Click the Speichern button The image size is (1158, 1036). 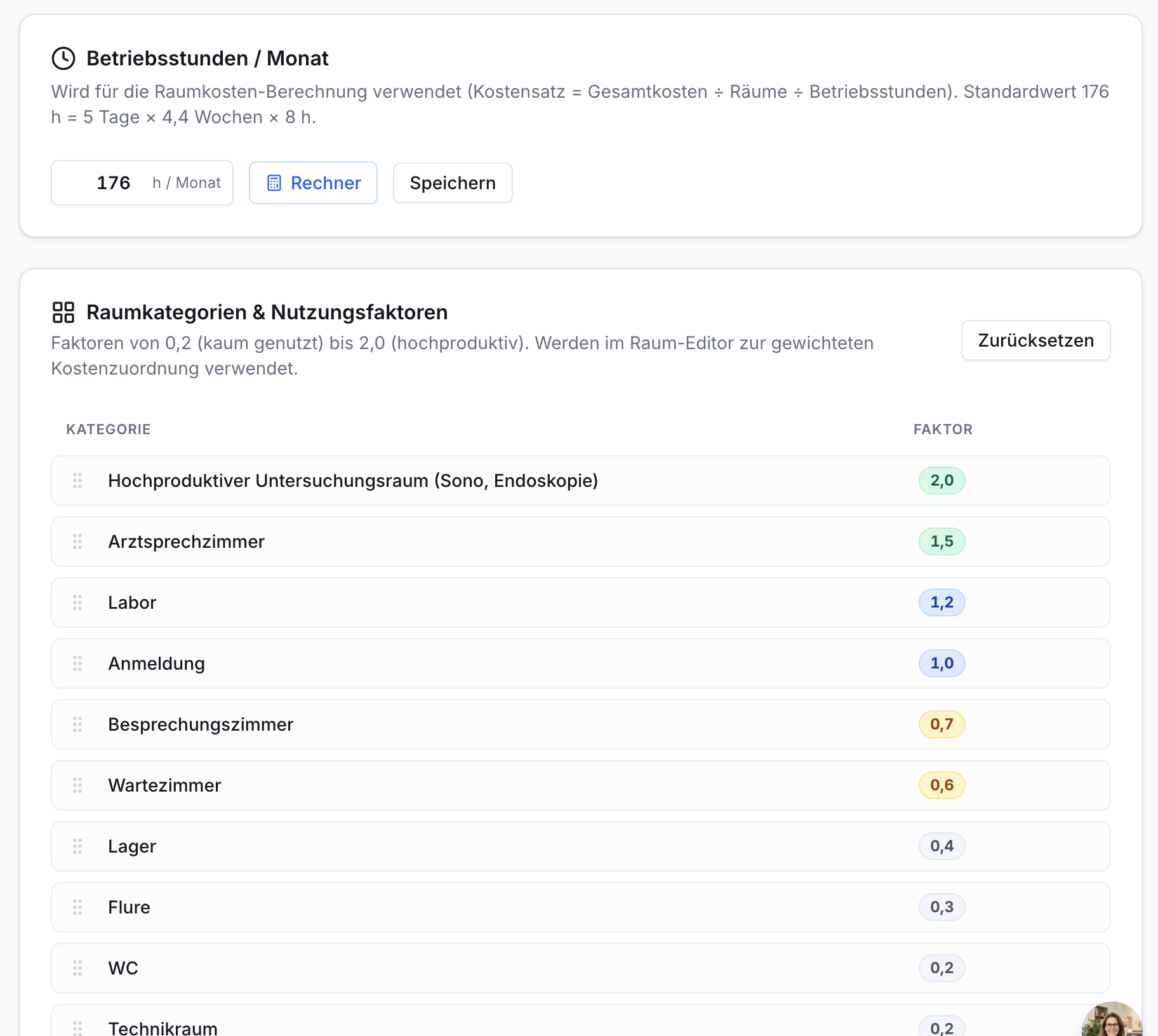click(x=453, y=183)
